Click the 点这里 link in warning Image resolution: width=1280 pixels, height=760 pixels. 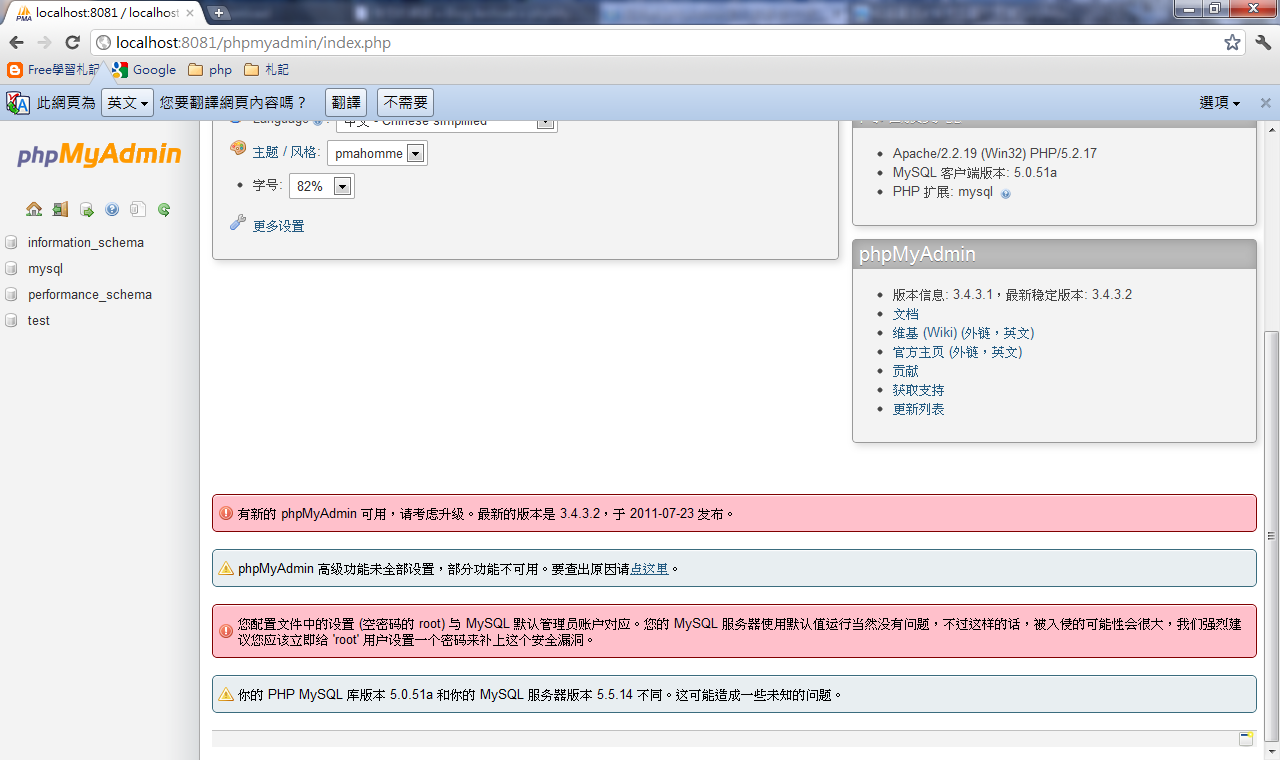pyautogui.click(x=649, y=569)
